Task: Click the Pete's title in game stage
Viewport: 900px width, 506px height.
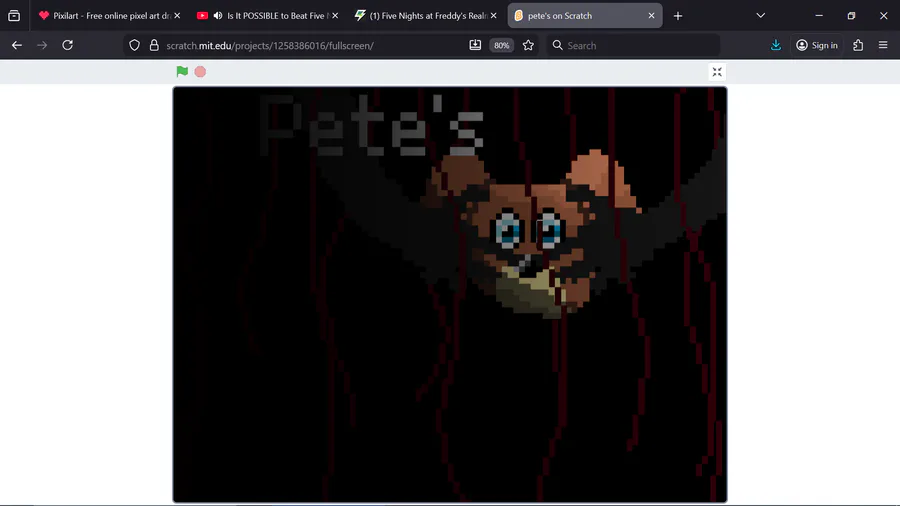Action: tap(372, 125)
